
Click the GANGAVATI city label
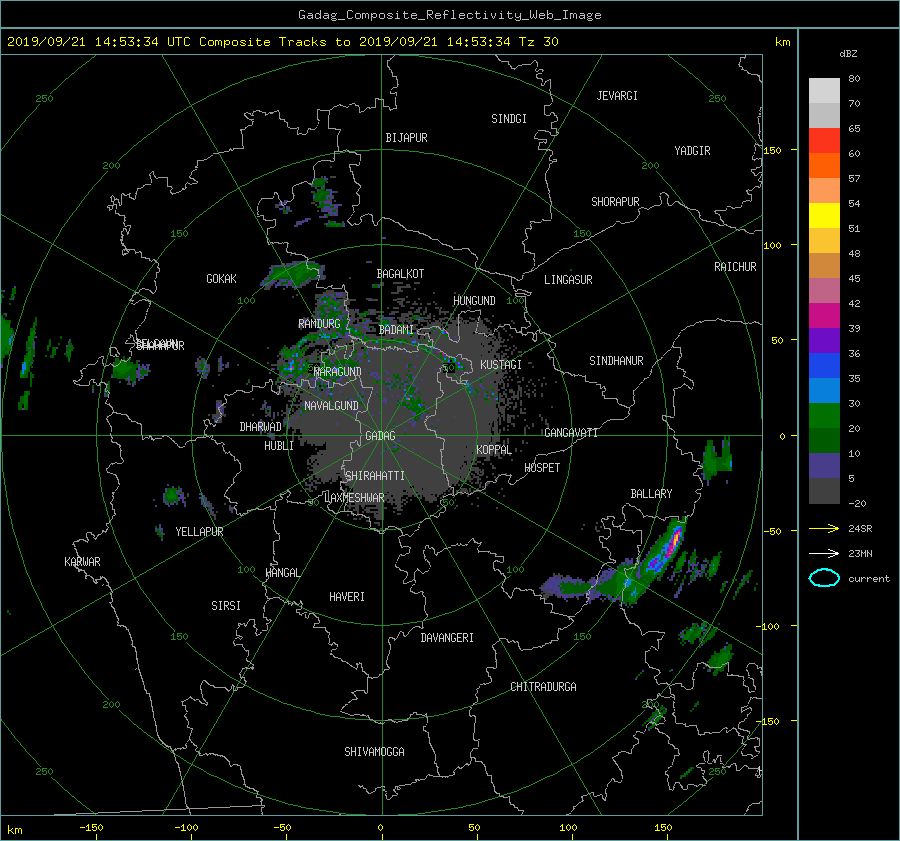click(x=571, y=432)
